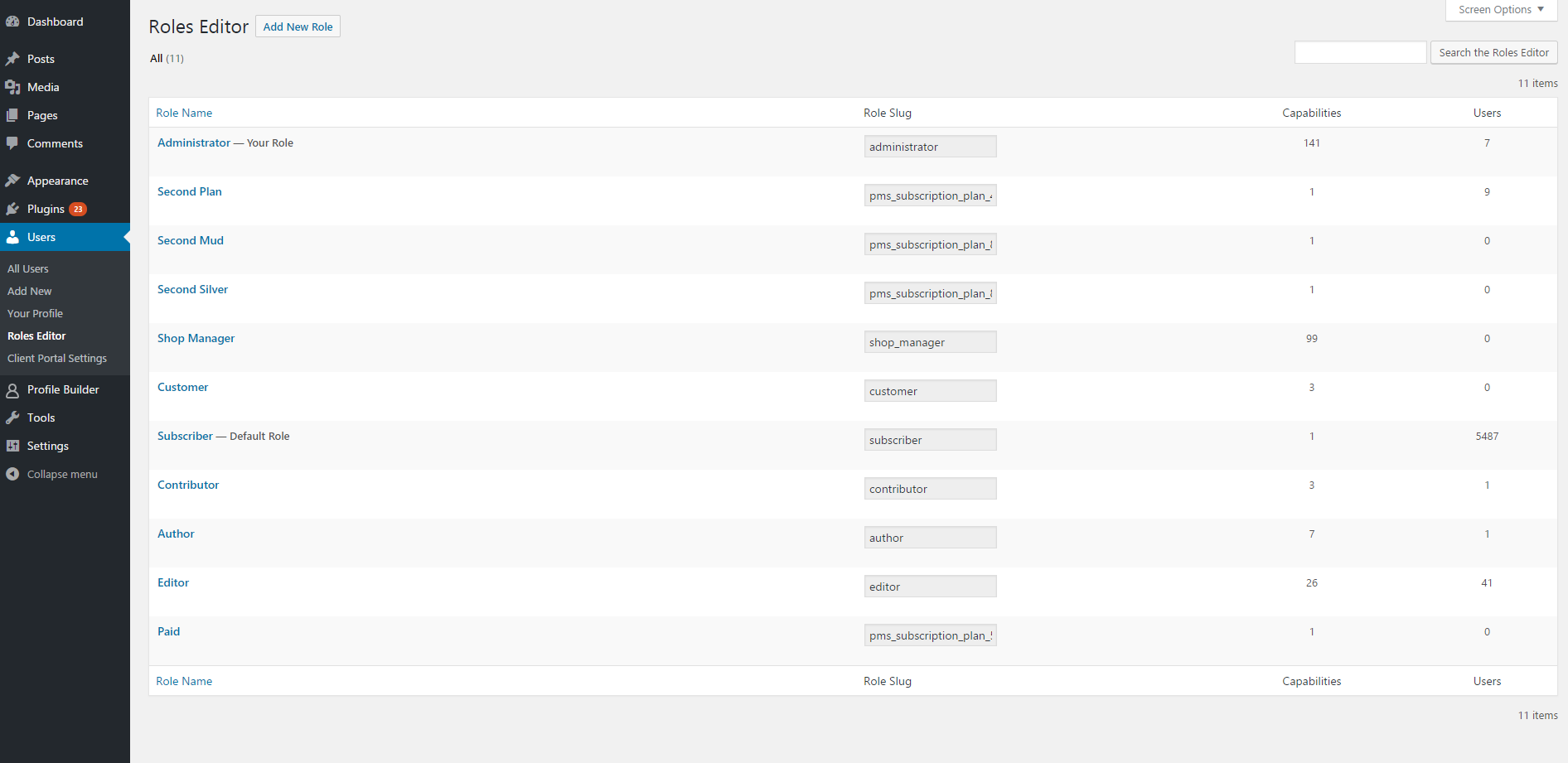
Task: Focus the roles search input field
Action: point(1360,52)
